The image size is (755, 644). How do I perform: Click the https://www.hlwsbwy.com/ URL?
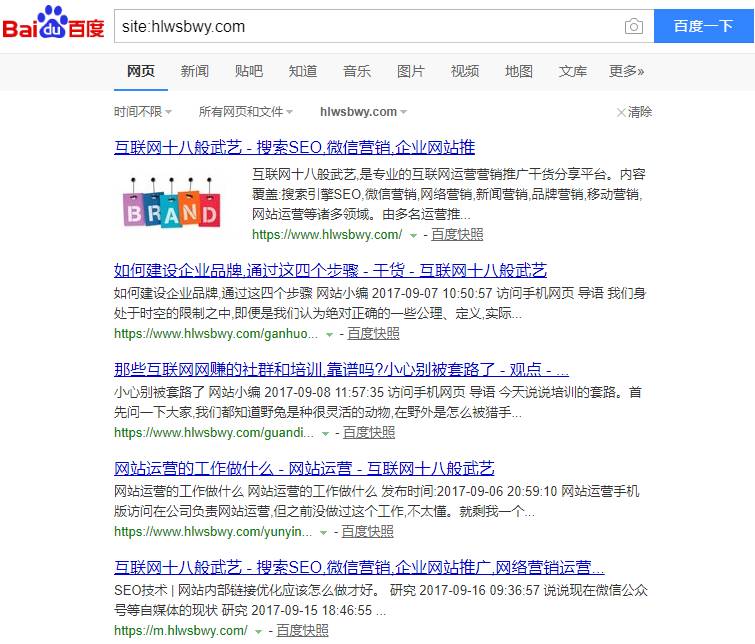tap(327, 235)
